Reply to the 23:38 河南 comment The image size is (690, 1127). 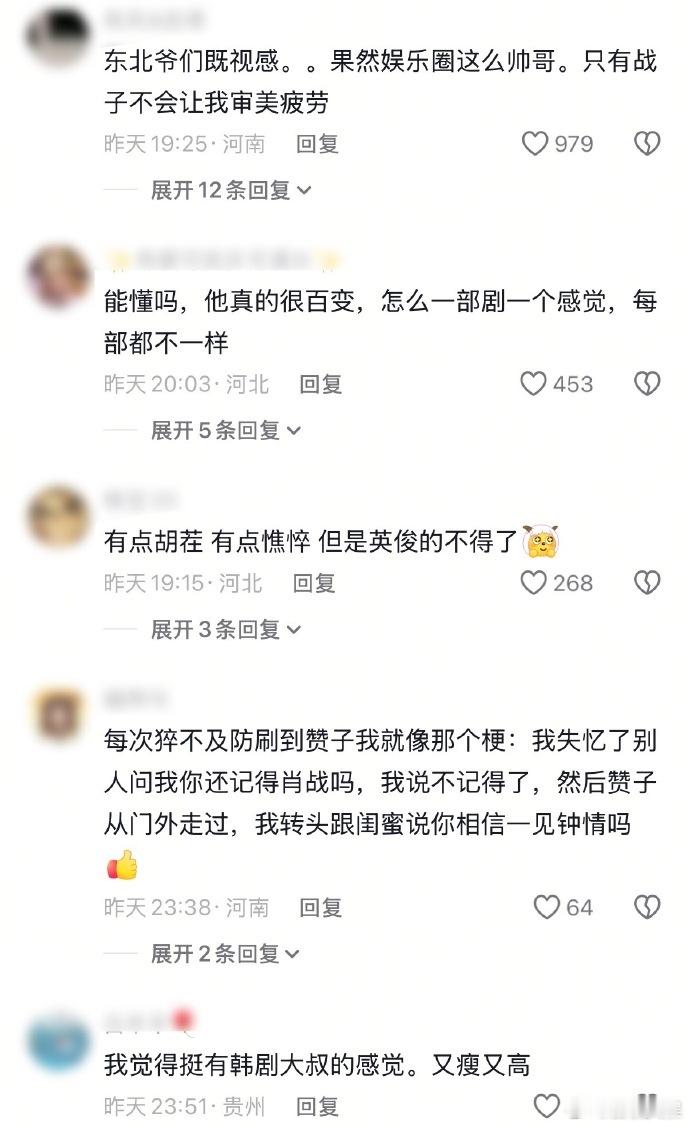[x=321, y=907]
